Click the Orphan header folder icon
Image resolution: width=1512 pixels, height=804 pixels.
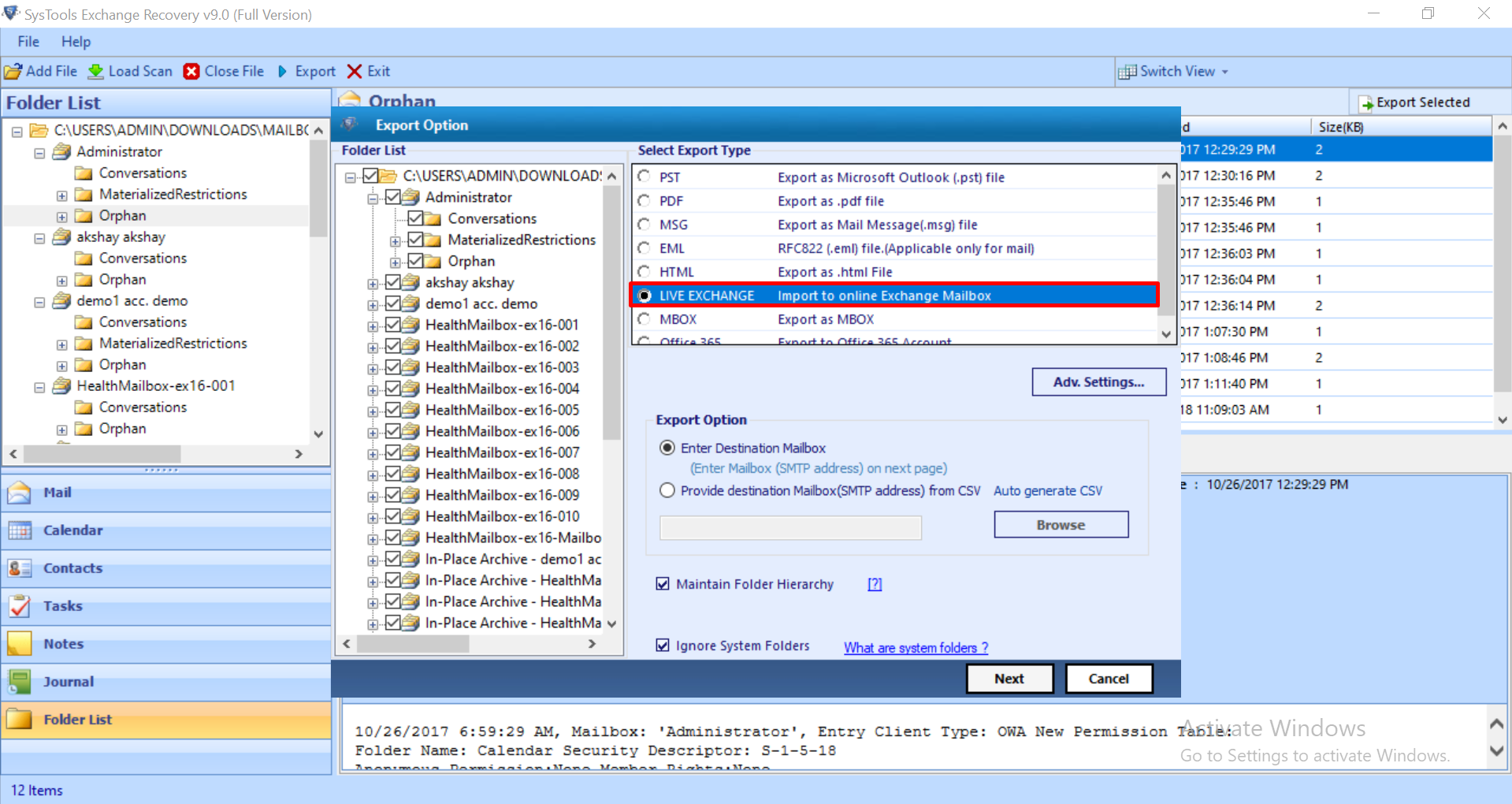[x=350, y=99]
